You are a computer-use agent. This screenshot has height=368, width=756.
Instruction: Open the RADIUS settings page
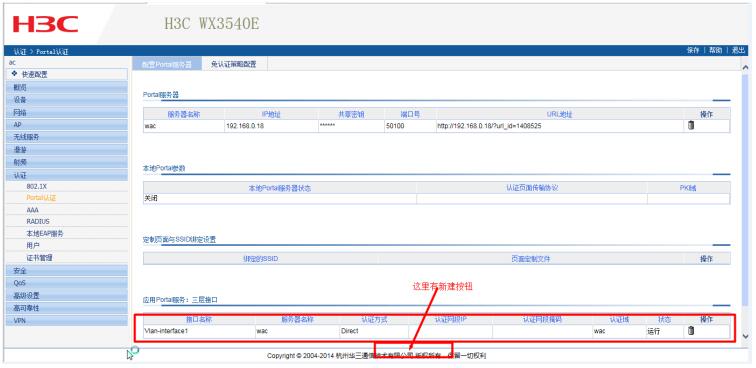pos(38,221)
